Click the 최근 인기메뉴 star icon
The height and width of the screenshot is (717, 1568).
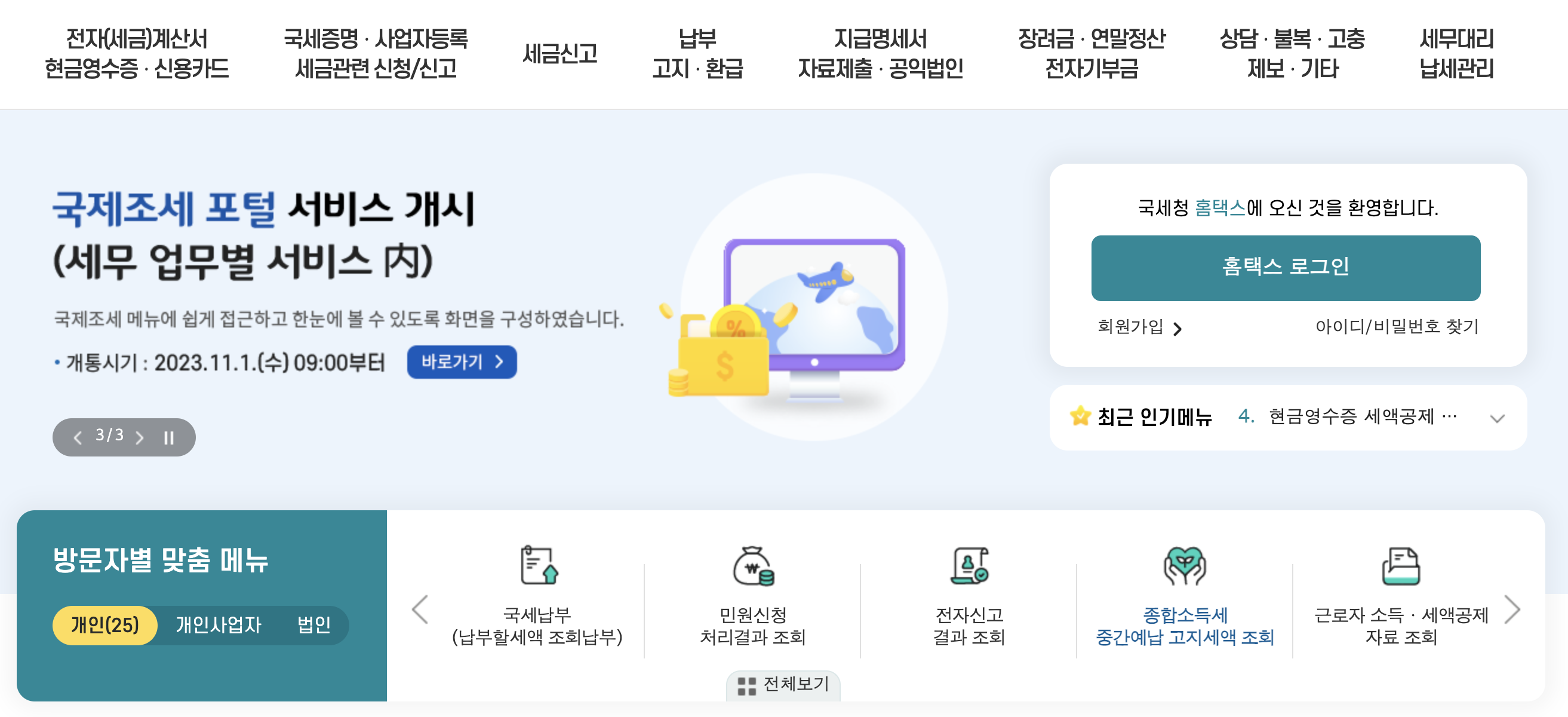1080,416
